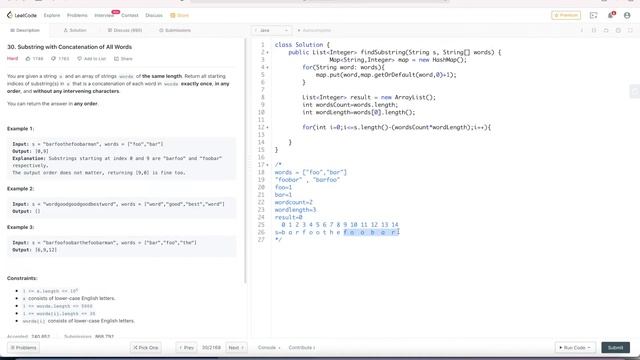This screenshot has height=360, width=640.
Task: Click the Premium button
Action: pyautogui.click(x=566, y=15)
